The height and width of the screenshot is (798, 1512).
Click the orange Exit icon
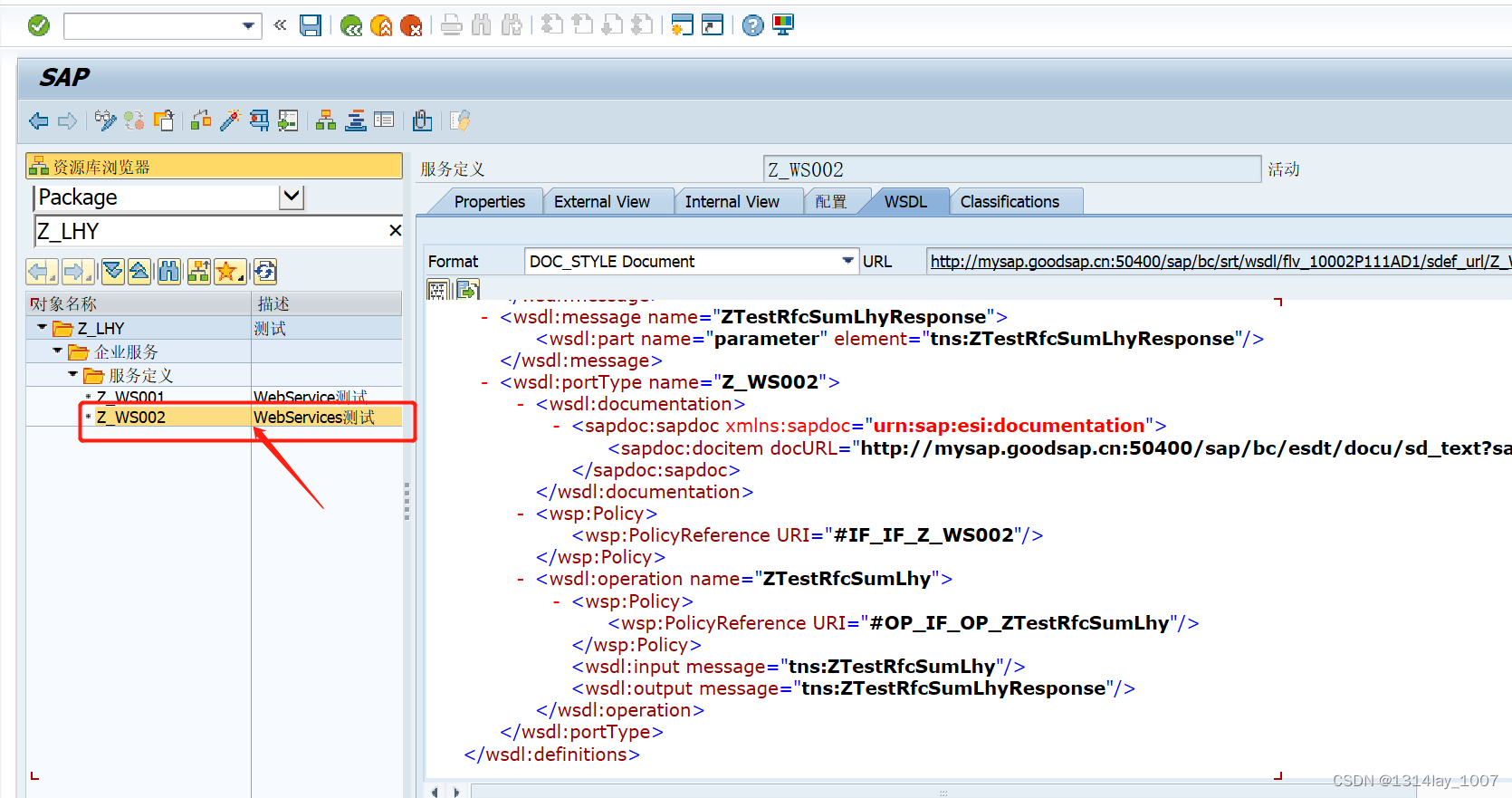(381, 25)
